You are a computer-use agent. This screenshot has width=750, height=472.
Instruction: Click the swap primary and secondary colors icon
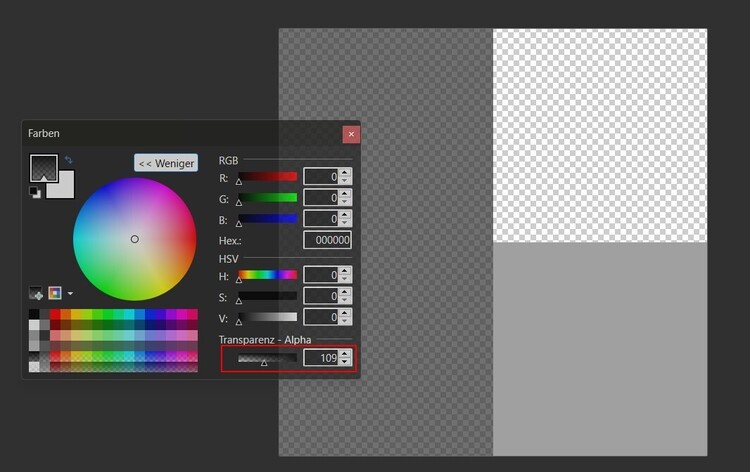(68, 160)
